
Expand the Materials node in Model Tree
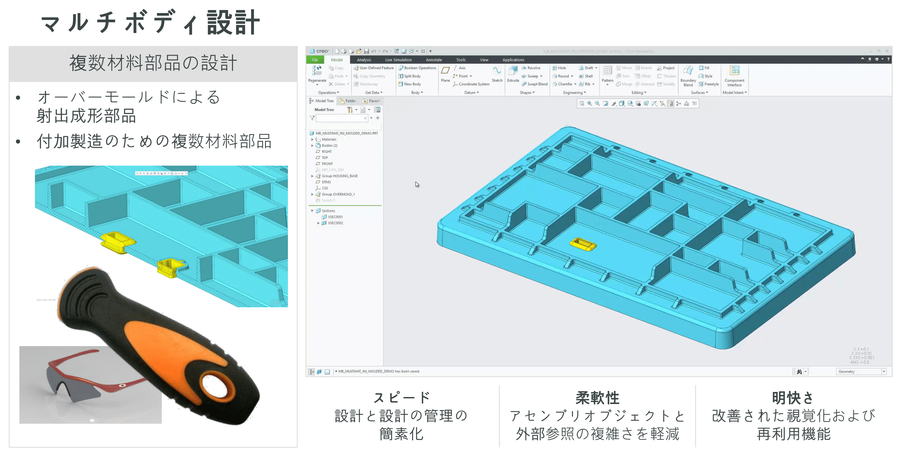312,139
